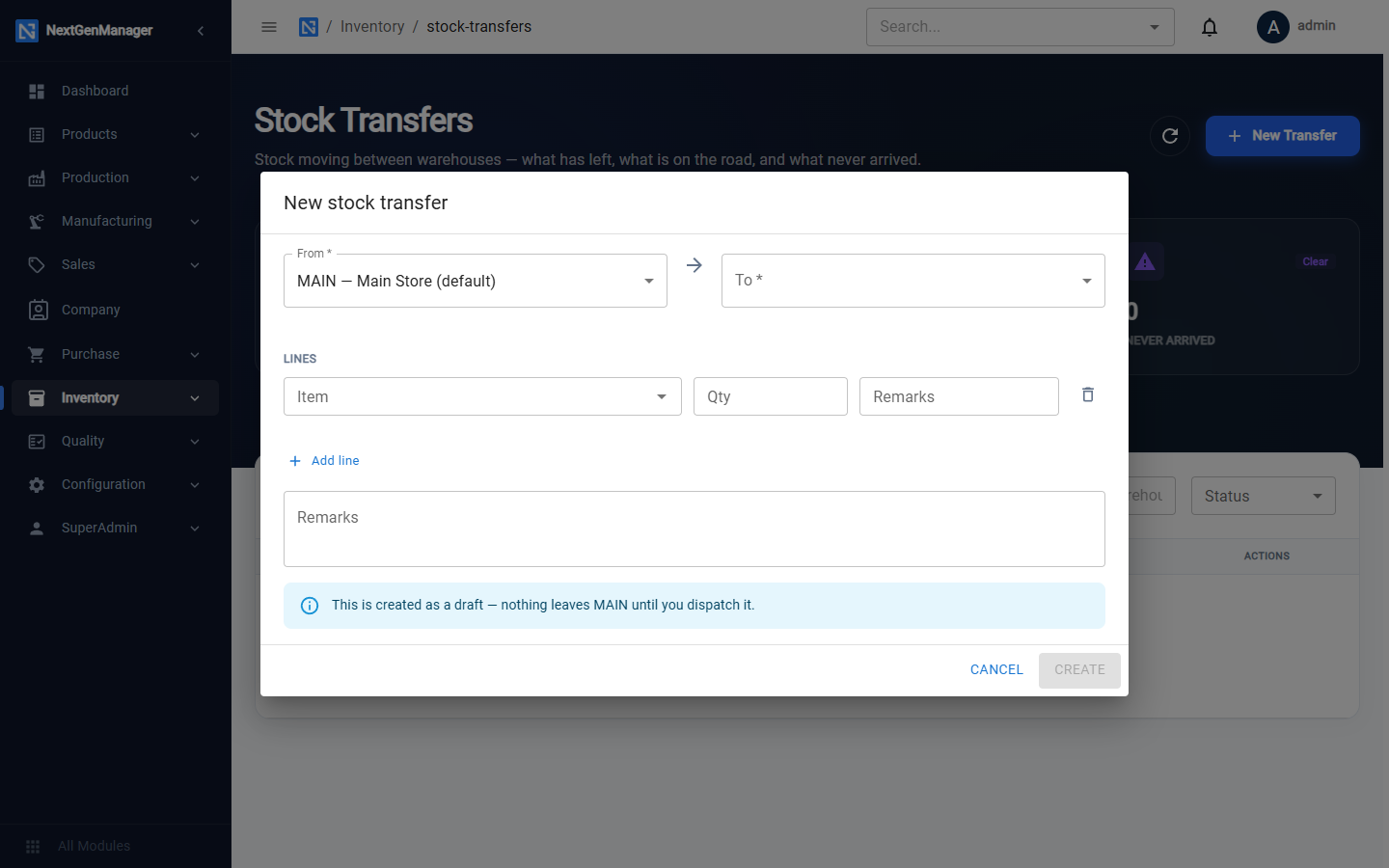Image resolution: width=1389 pixels, height=868 pixels.
Task: Open the To warehouse dropdown
Action: [913, 281]
